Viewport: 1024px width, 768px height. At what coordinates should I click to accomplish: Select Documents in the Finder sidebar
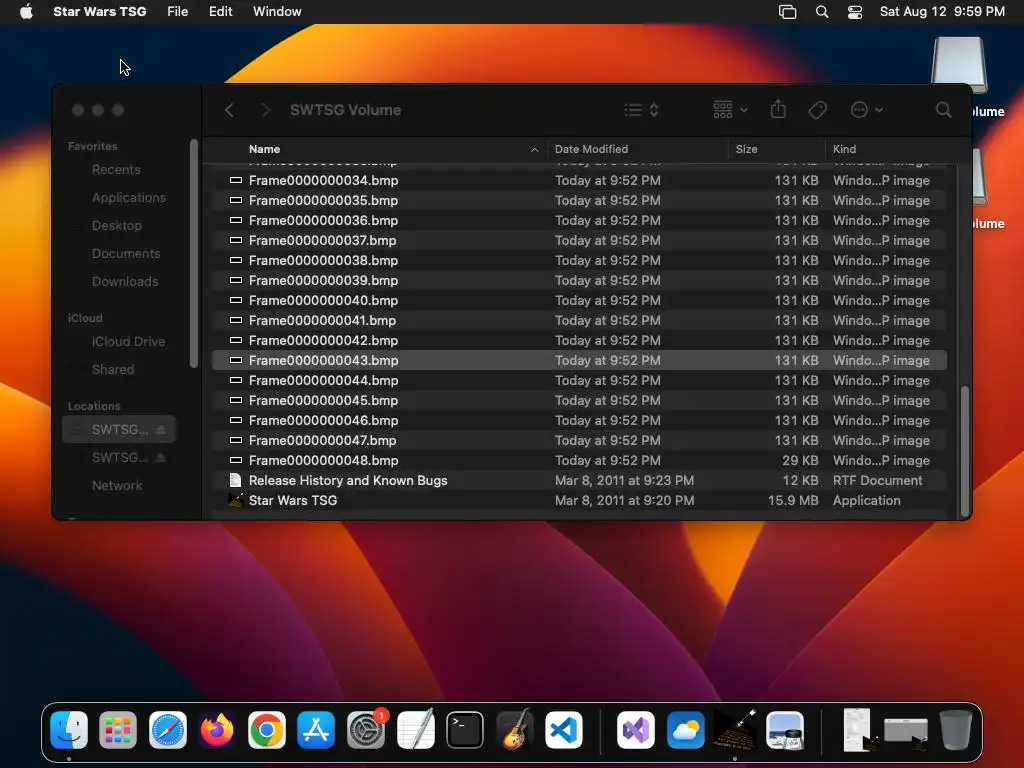(x=125, y=254)
